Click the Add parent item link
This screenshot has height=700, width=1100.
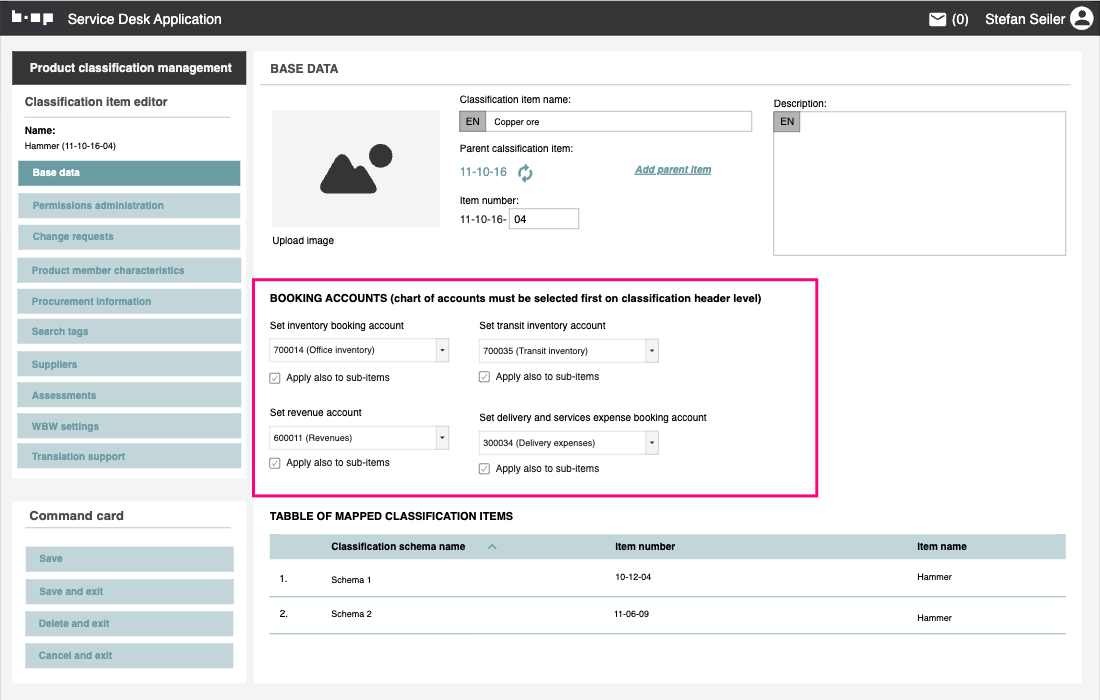pos(673,170)
